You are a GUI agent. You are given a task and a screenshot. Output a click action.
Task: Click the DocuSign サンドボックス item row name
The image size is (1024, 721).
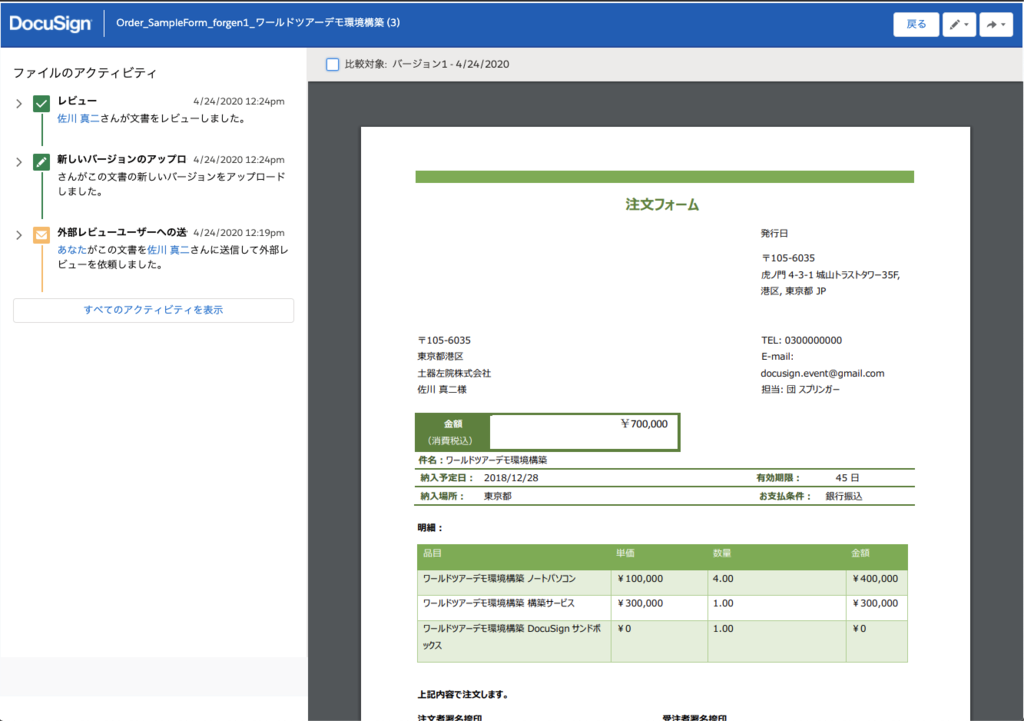(512, 637)
